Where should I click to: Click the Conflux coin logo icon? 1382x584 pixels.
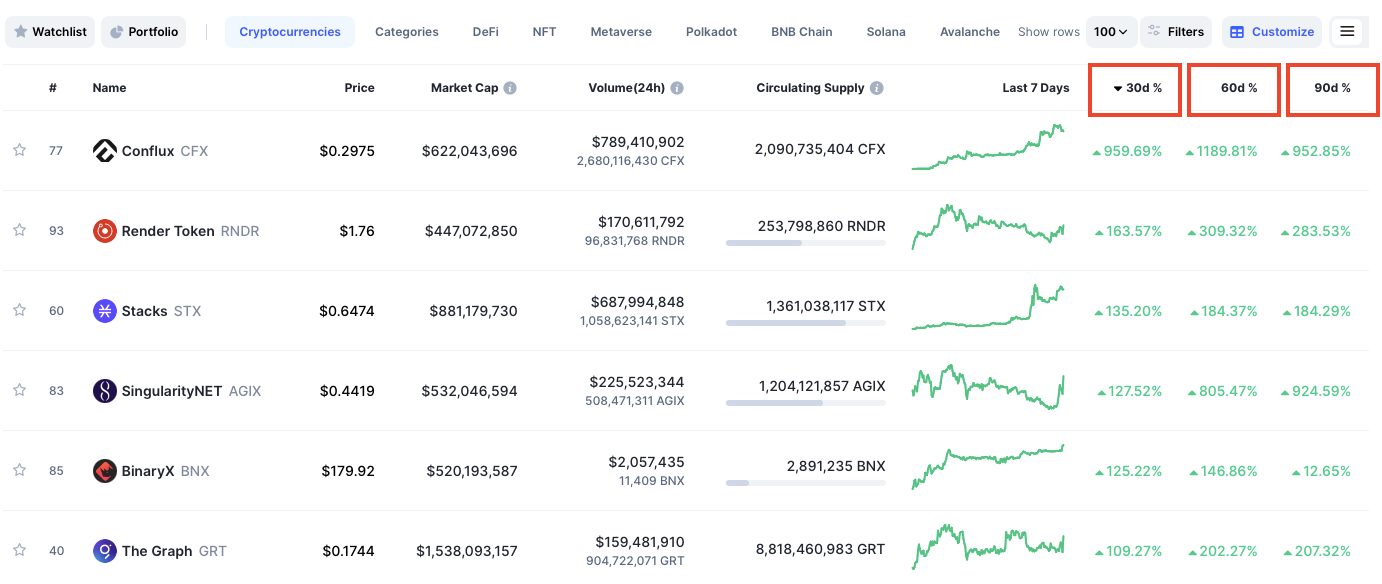[x=104, y=151]
